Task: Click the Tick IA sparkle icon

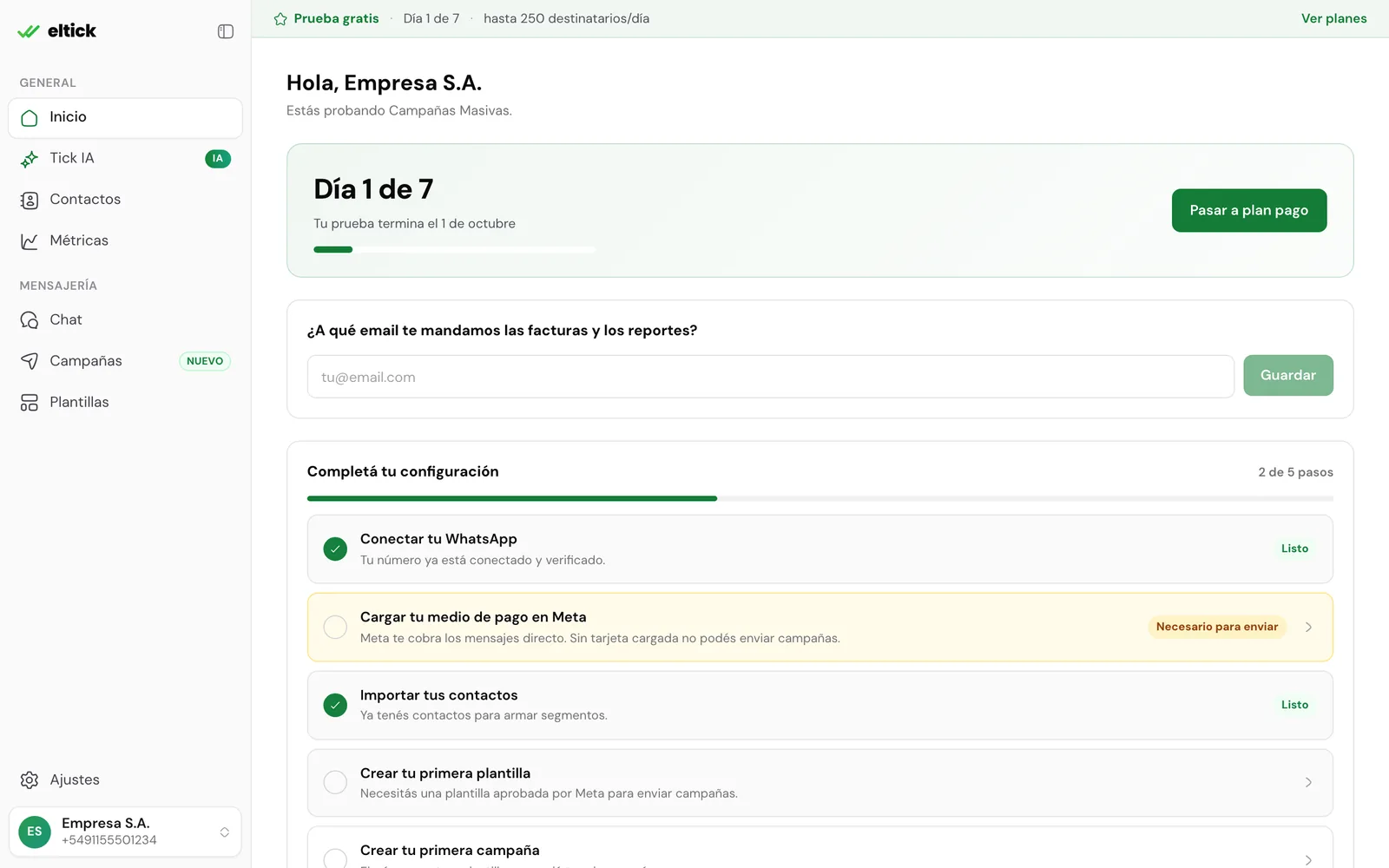Action: tap(30, 159)
